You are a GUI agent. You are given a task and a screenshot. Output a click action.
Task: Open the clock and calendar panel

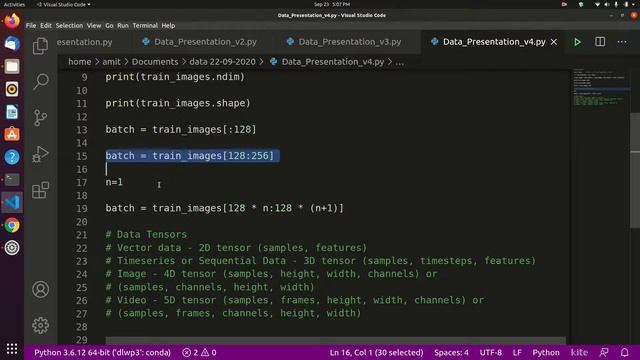coord(331,4)
